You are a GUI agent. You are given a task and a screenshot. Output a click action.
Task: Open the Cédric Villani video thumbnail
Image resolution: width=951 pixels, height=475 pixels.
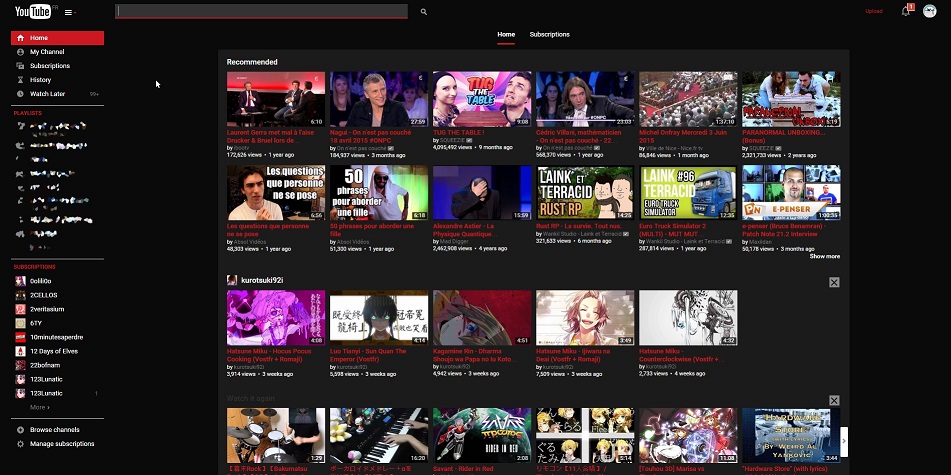point(585,99)
